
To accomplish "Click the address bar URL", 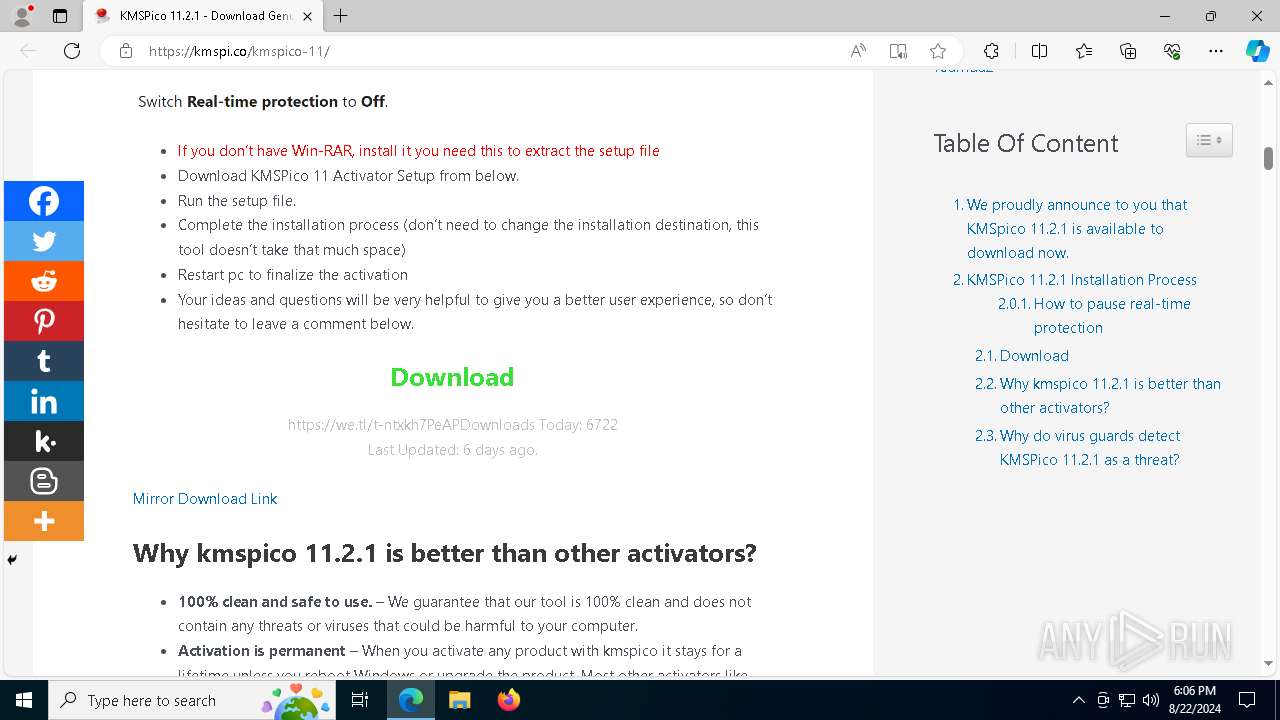I will [x=239, y=51].
